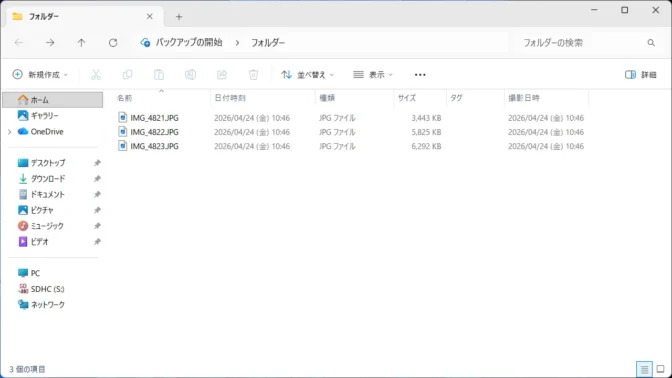Open the 並べ替え sort dropdown
Image resolution: width=672 pixels, height=378 pixels.
[307, 75]
